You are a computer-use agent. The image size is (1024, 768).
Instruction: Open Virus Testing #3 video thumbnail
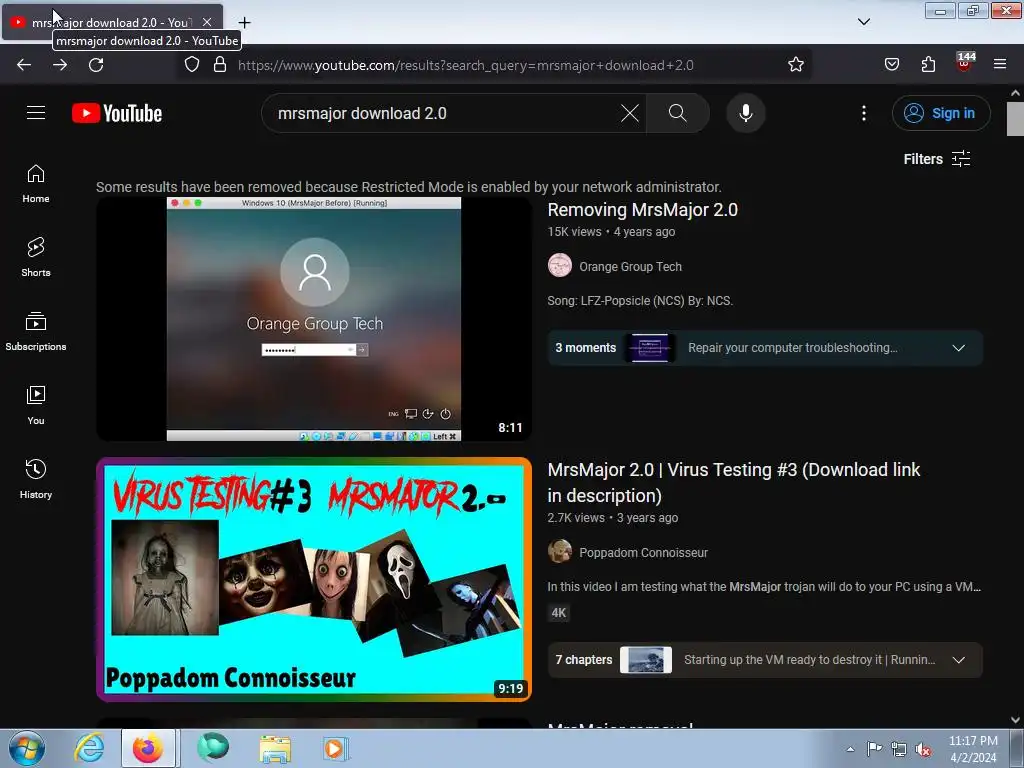pos(313,579)
